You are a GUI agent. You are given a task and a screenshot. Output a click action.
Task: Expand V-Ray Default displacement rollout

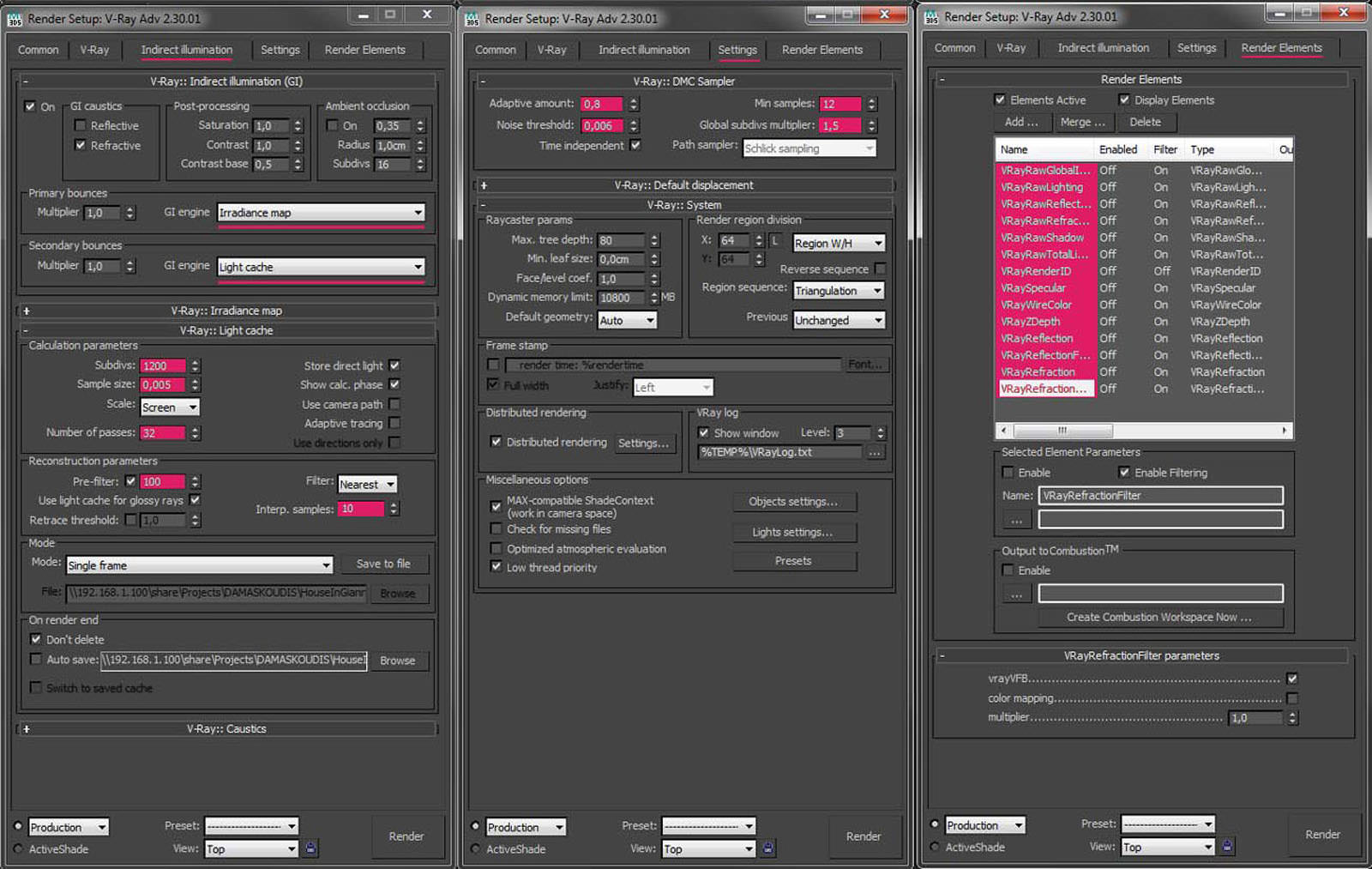pos(684,185)
